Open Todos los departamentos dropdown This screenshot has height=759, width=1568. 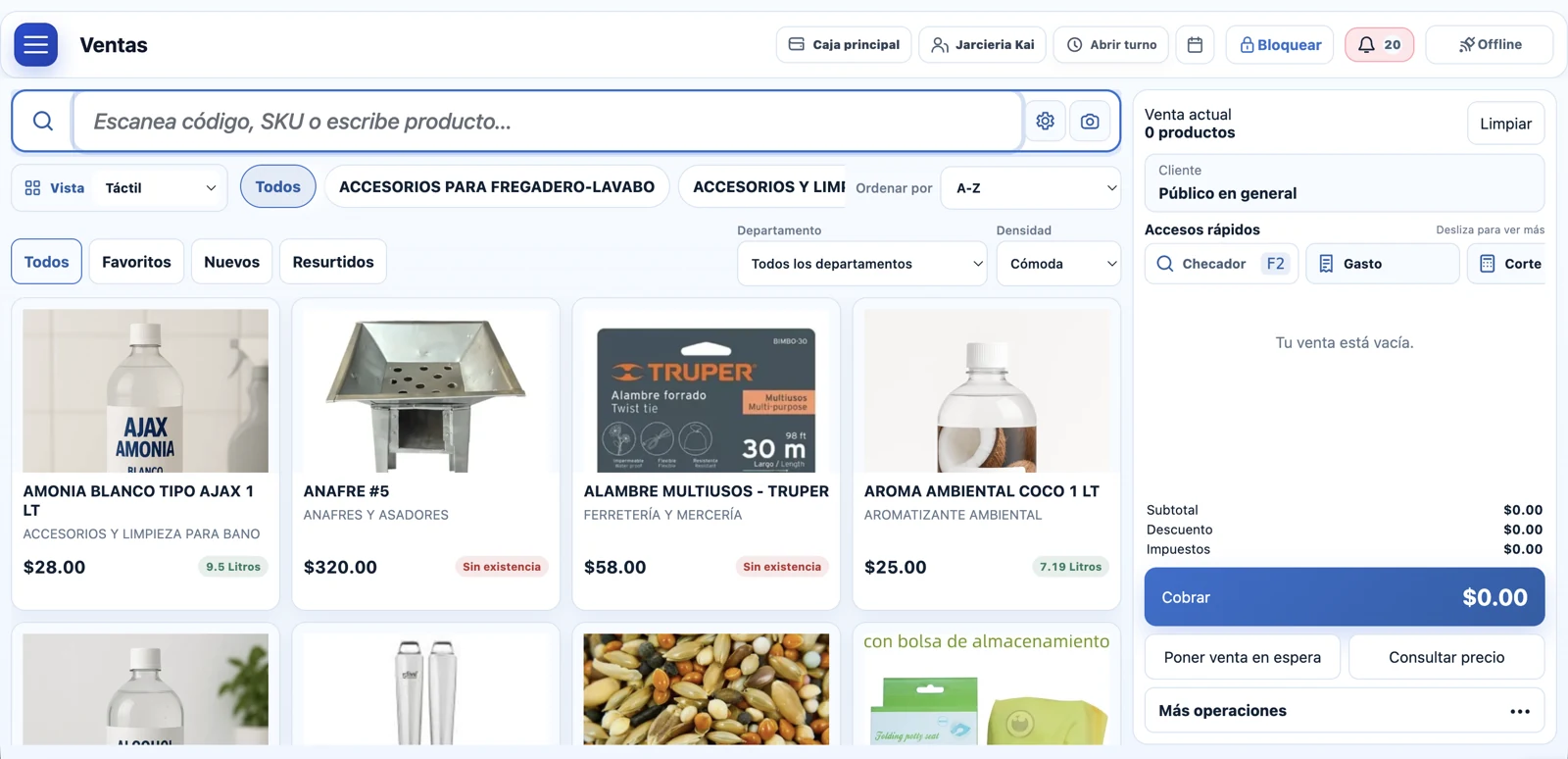(862, 264)
